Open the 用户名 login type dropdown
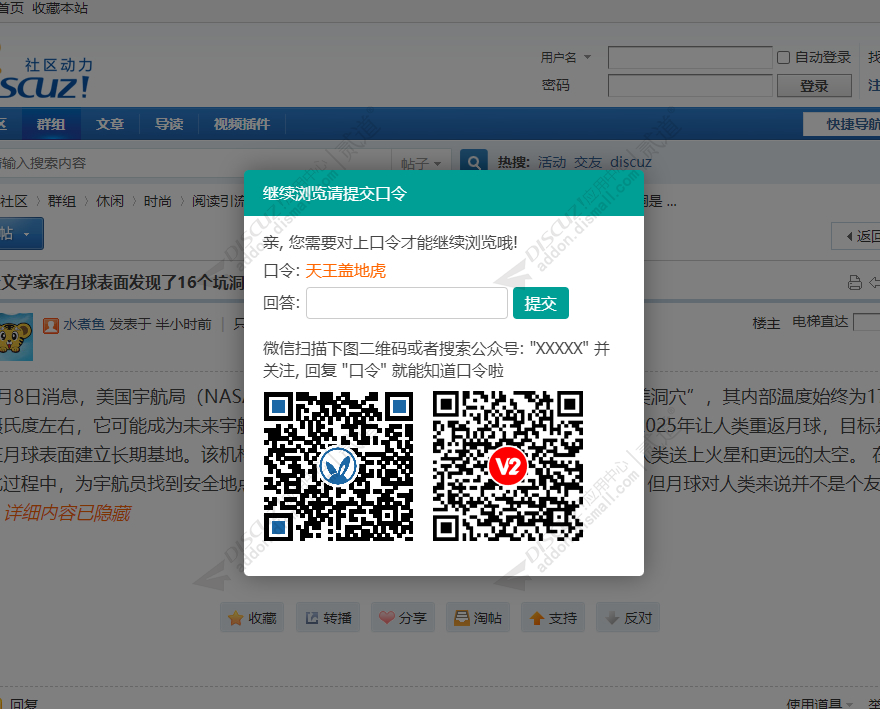This screenshot has width=880, height=709. coord(566,57)
